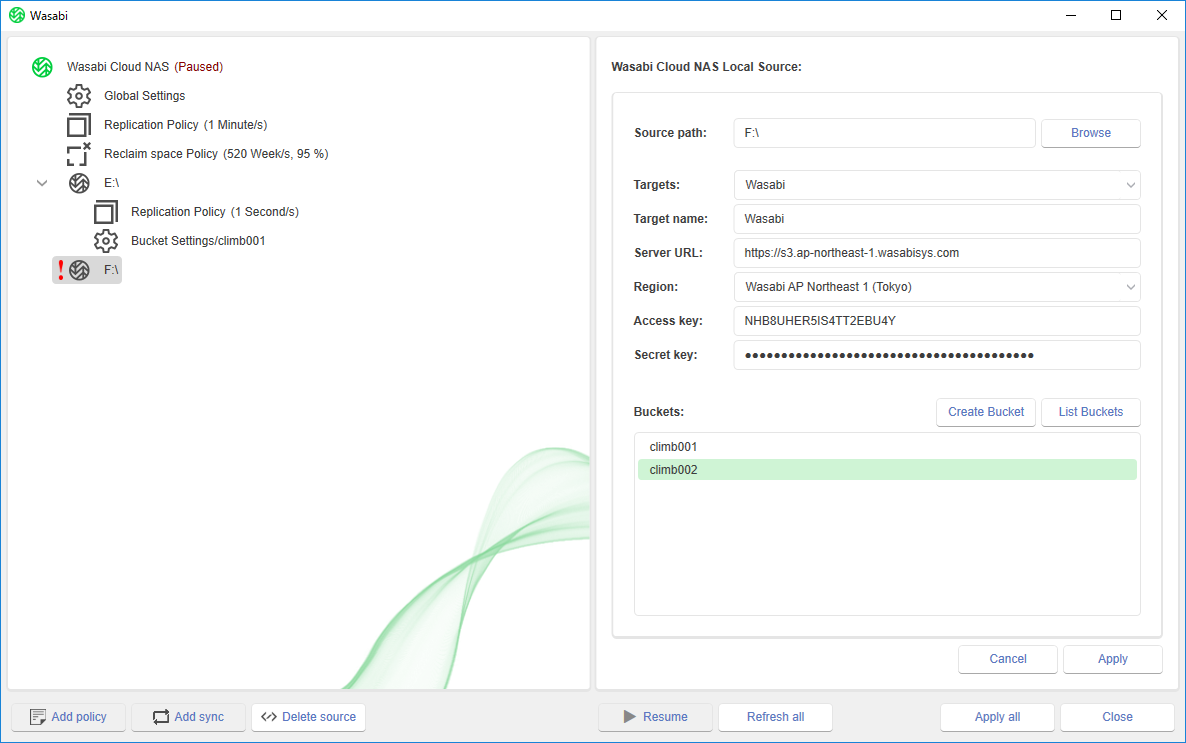
Task: Select Replication Policy (1 Minute/s) entry
Action: pos(185,125)
